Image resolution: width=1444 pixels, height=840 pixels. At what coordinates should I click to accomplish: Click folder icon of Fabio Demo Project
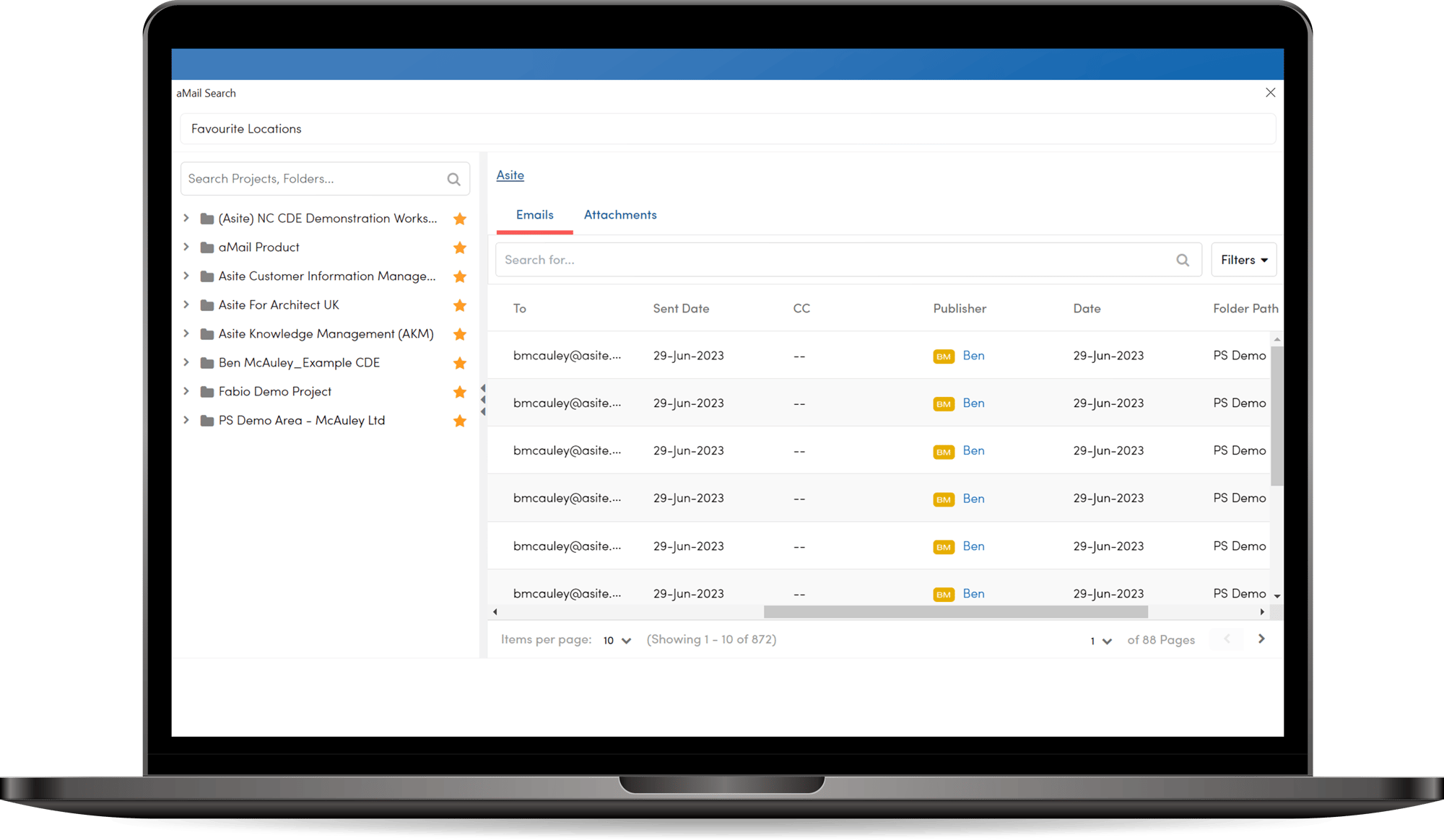click(207, 392)
